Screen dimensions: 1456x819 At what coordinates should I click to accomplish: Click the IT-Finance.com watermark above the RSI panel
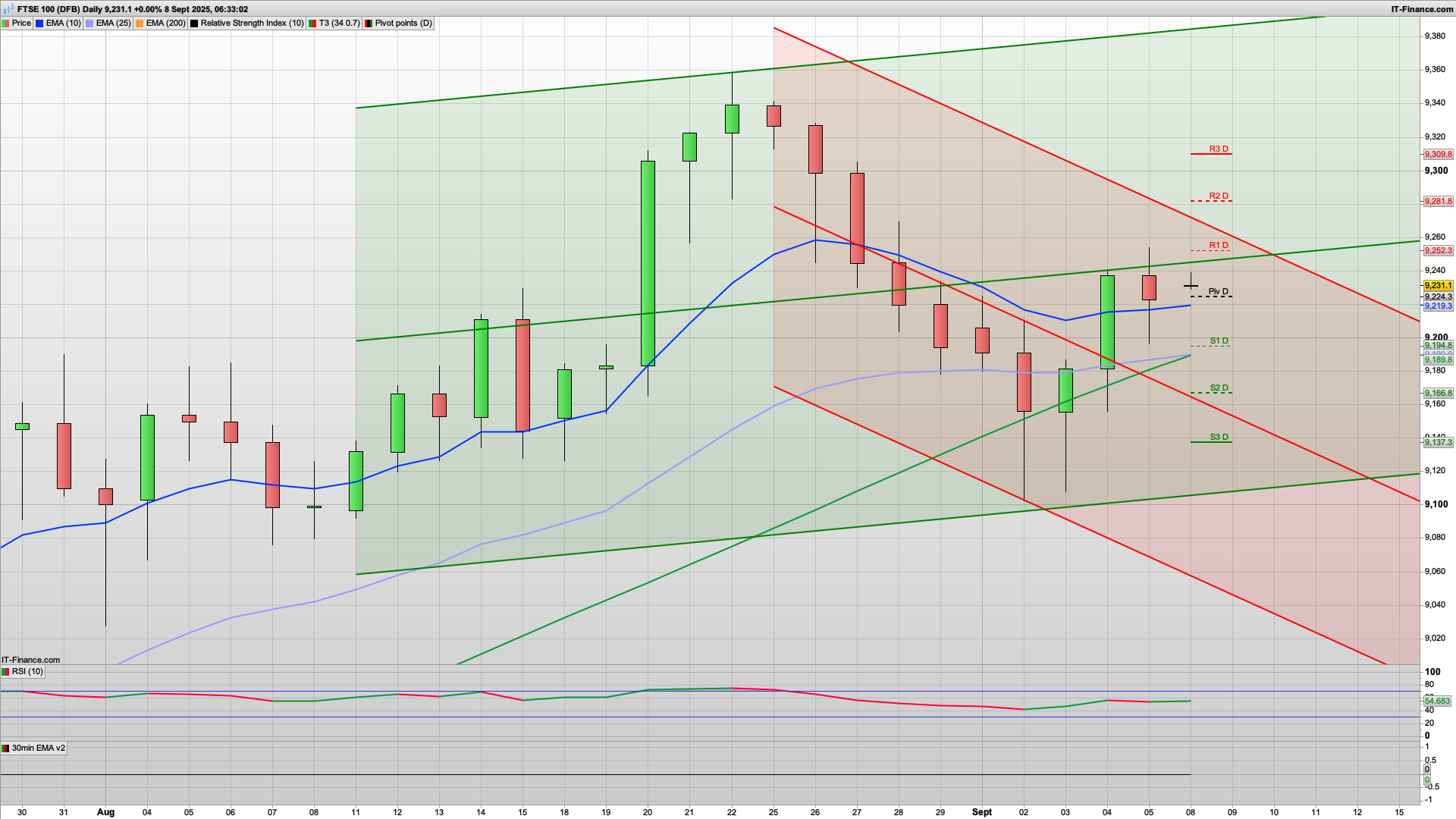point(30,660)
